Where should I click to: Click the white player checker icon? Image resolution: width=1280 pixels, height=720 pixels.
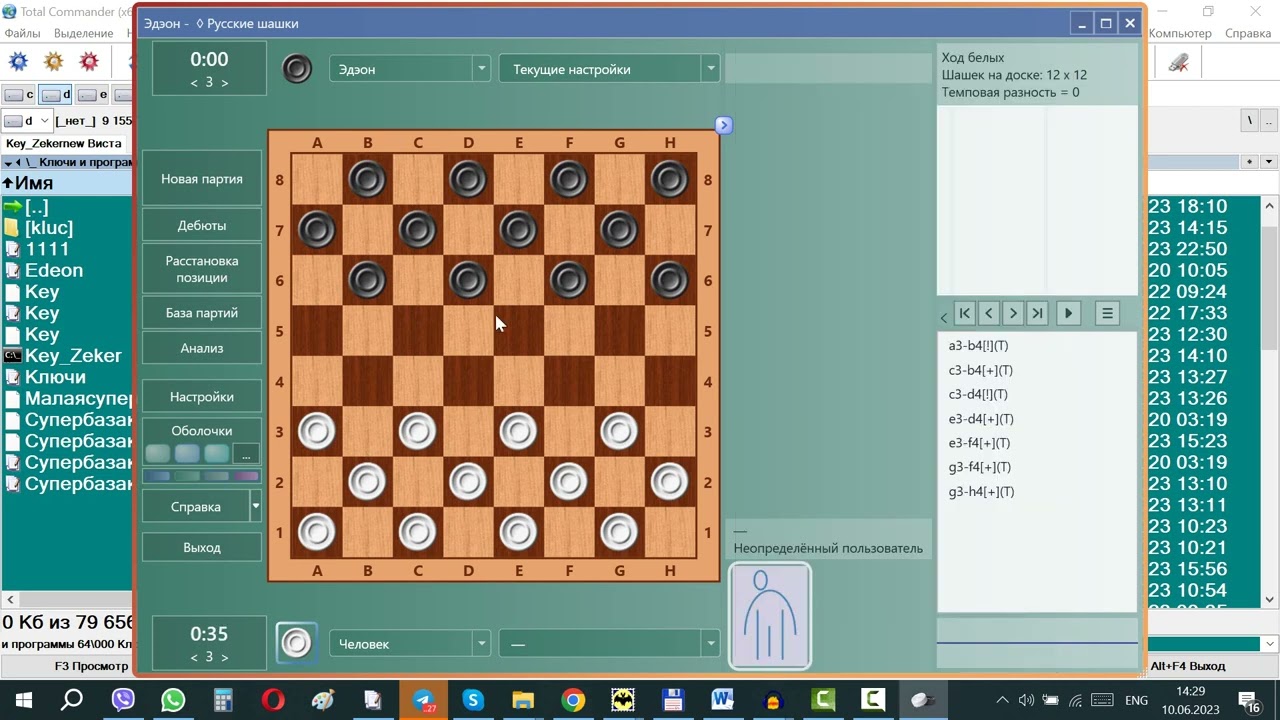click(296, 643)
